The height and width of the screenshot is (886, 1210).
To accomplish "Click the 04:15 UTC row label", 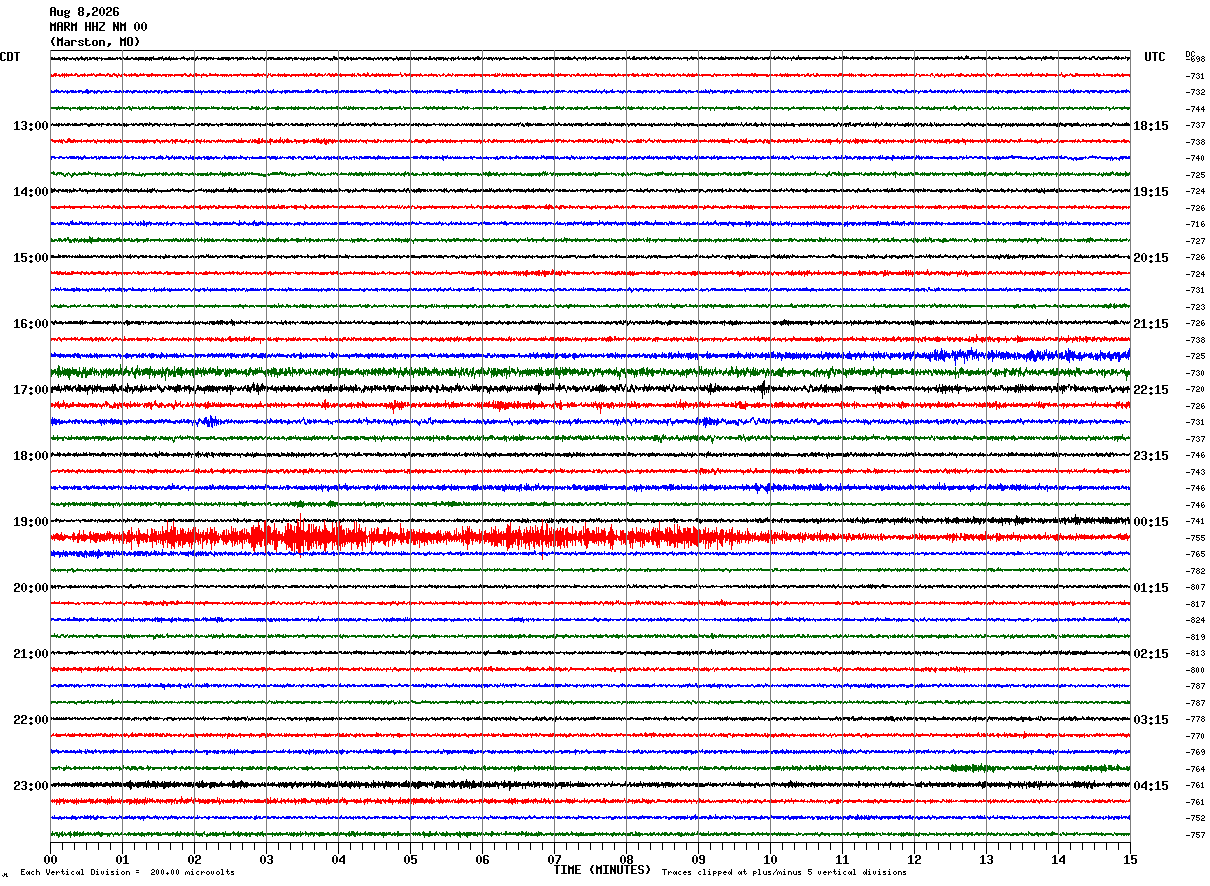I will [x=1152, y=786].
